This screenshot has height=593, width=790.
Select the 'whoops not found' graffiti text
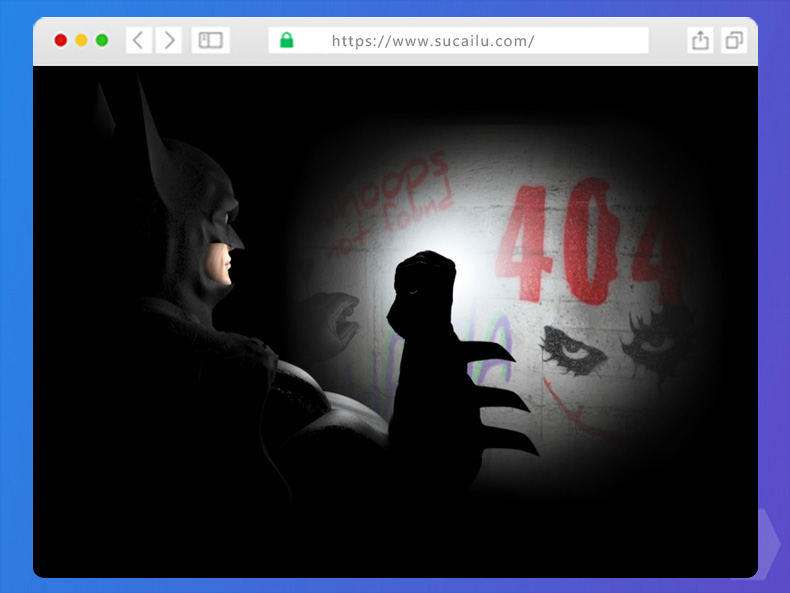(x=385, y=195)
